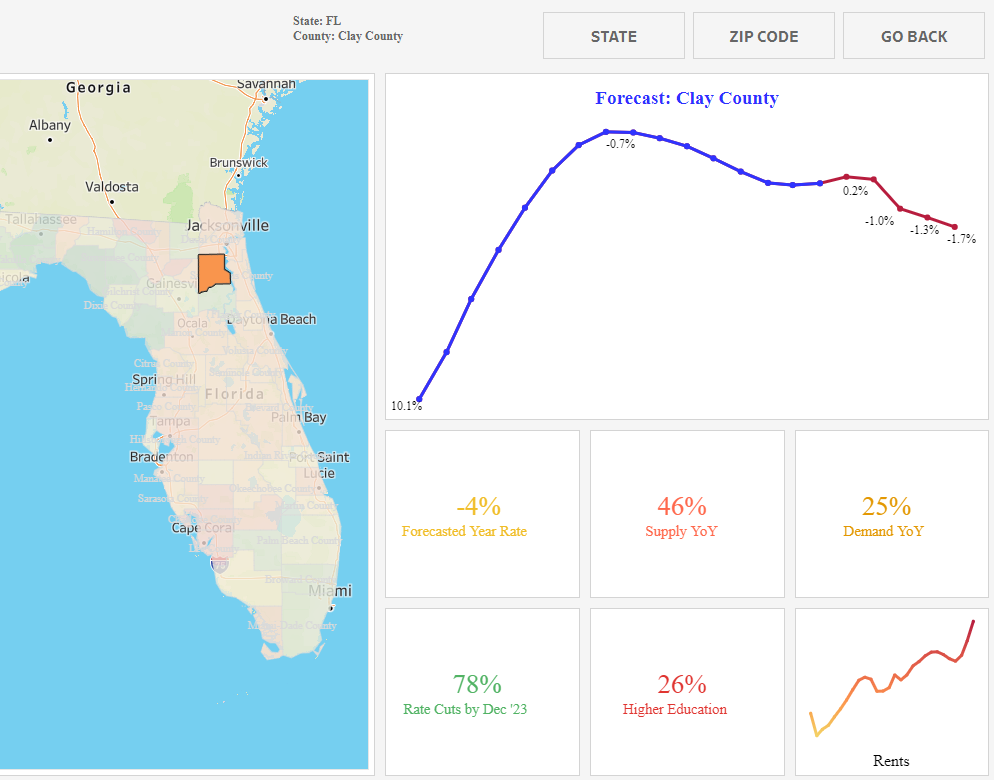Open the Rents trend chart thumbnail
The image size is (994, 780).
[x=891, y=692]
